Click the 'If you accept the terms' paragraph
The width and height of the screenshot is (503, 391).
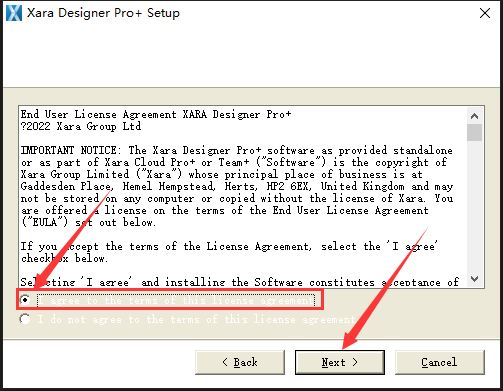[x=229, y=252]
